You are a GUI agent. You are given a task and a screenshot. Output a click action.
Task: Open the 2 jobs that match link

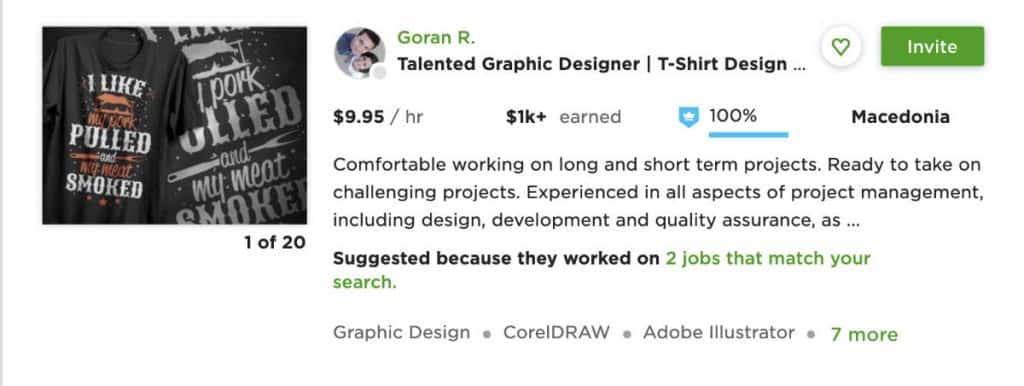click(601, 270)
